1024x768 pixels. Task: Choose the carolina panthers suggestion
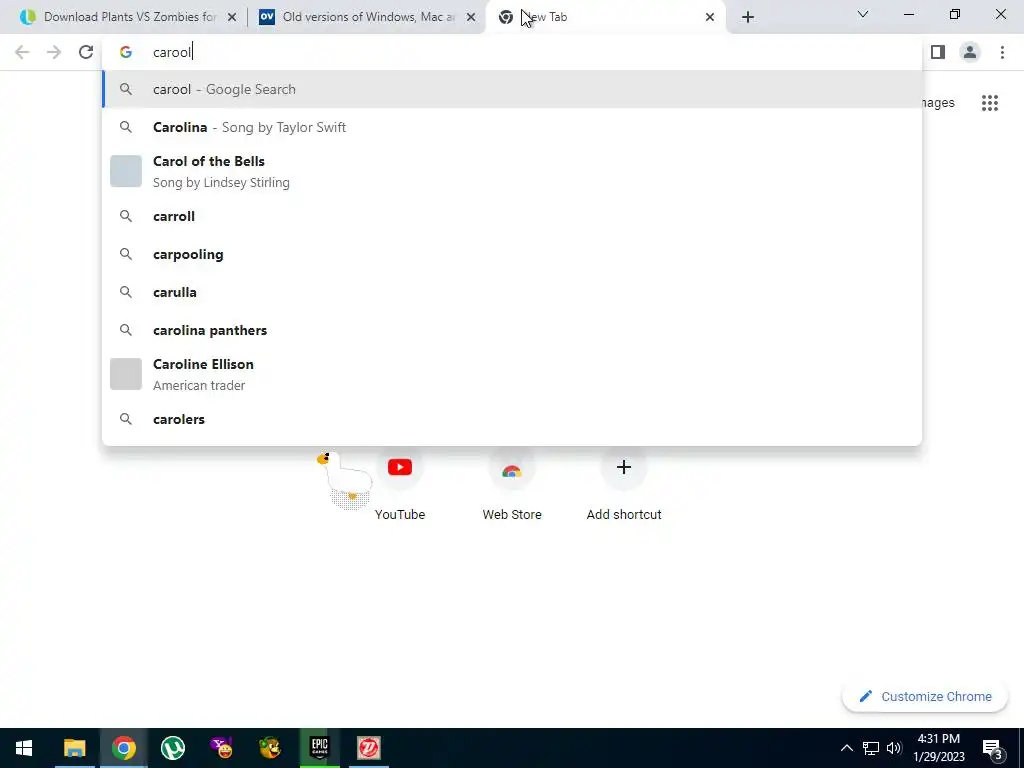point(512,330)
